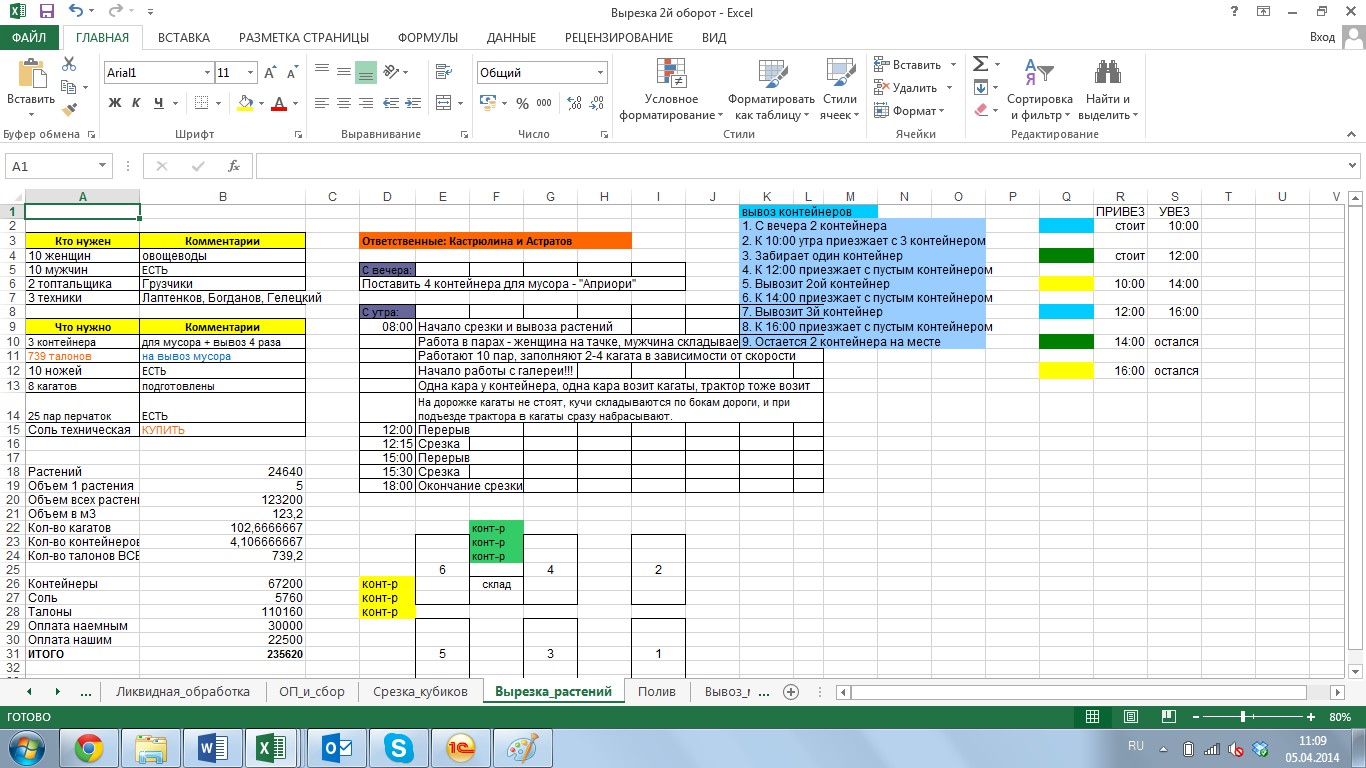
Task: Switch to РАЗМЕТКА СТРАНИЦЫ tab
Action: [x=304, y=38]
